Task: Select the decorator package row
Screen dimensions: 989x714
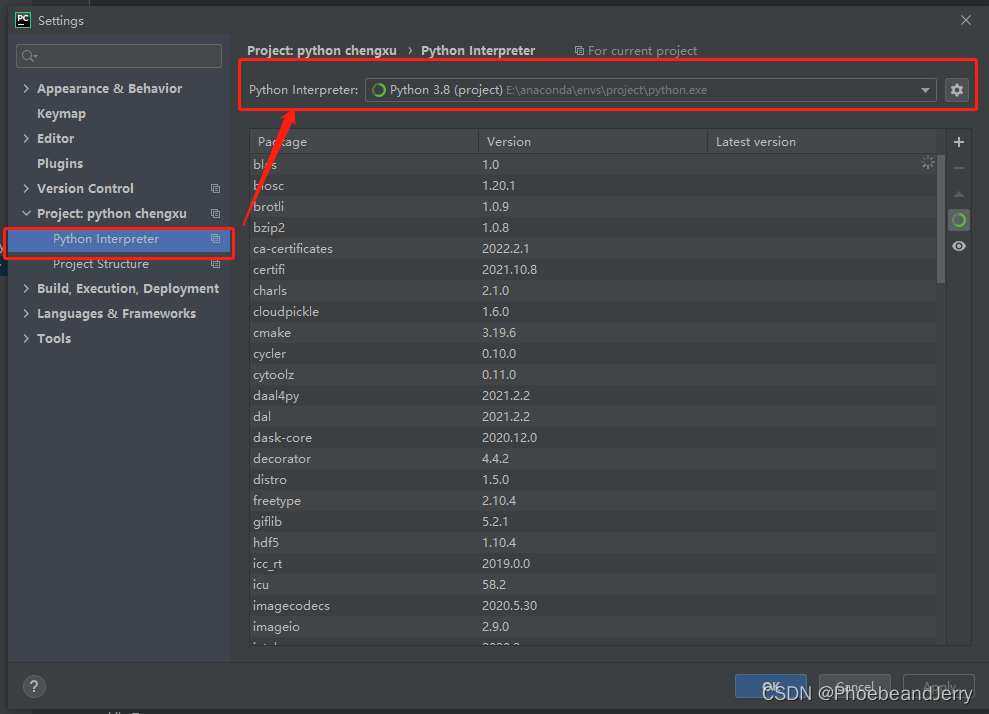Action: [593, 459]
